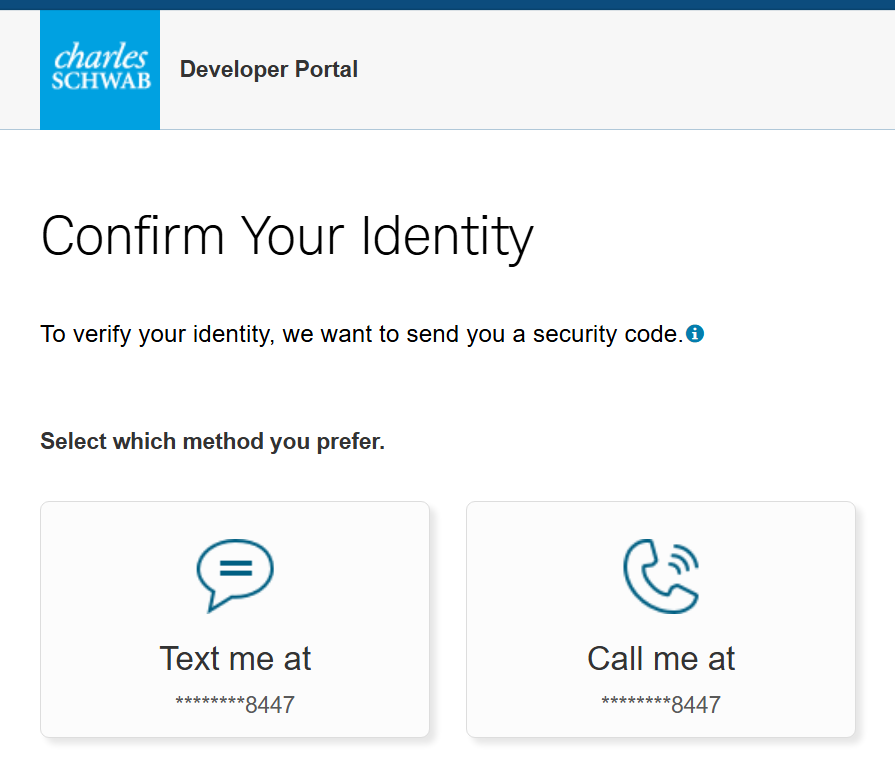
Task: Click the security code verification sentence
Action: [362, 334]
